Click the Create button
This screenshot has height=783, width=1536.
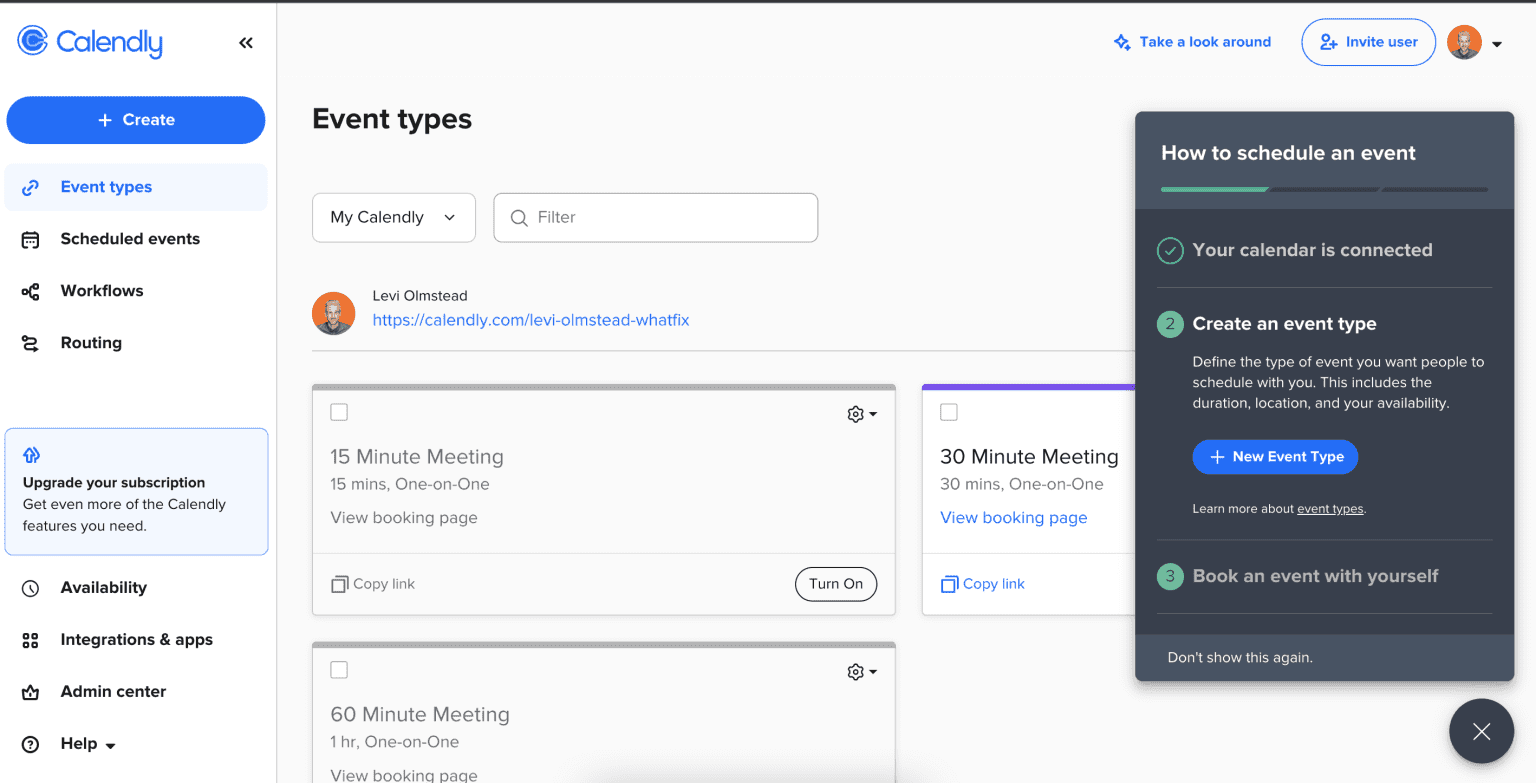(136, 120)
